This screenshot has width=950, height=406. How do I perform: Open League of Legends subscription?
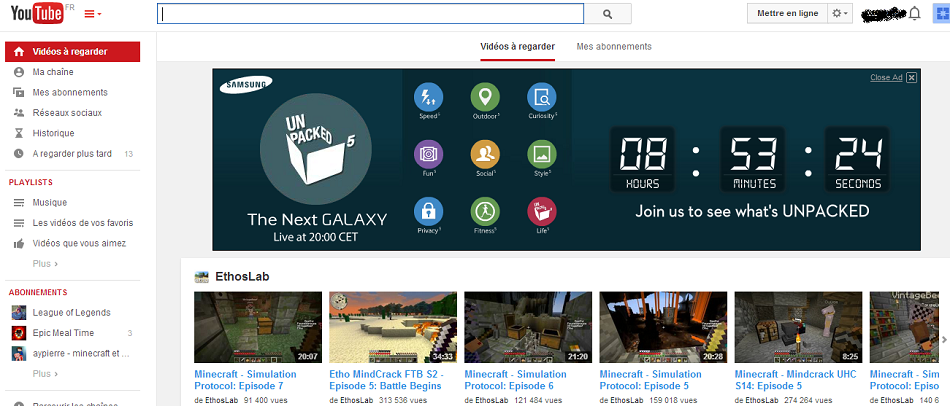[73, 313]
